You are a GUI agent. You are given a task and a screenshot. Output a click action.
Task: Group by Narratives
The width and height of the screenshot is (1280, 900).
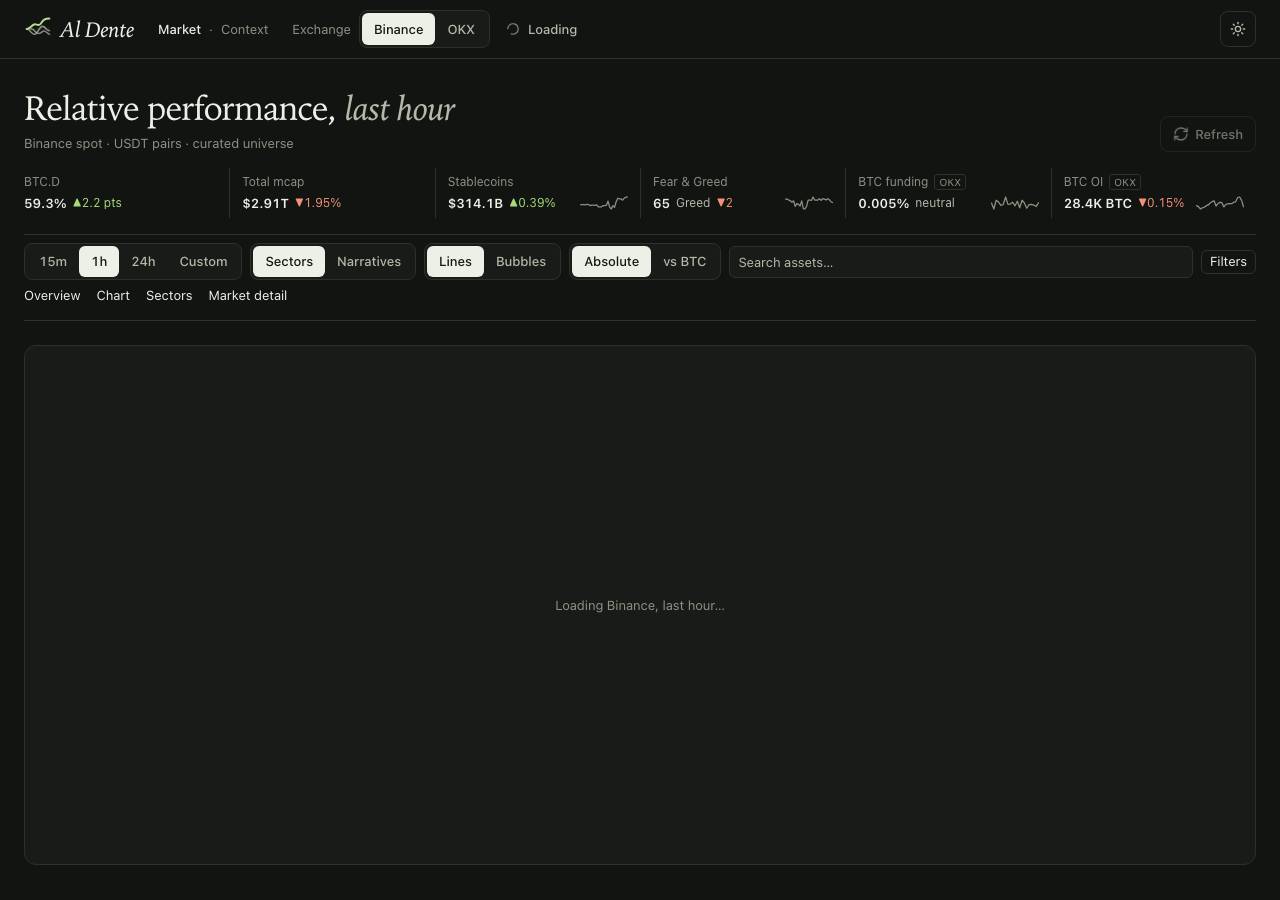coord(369,261)
